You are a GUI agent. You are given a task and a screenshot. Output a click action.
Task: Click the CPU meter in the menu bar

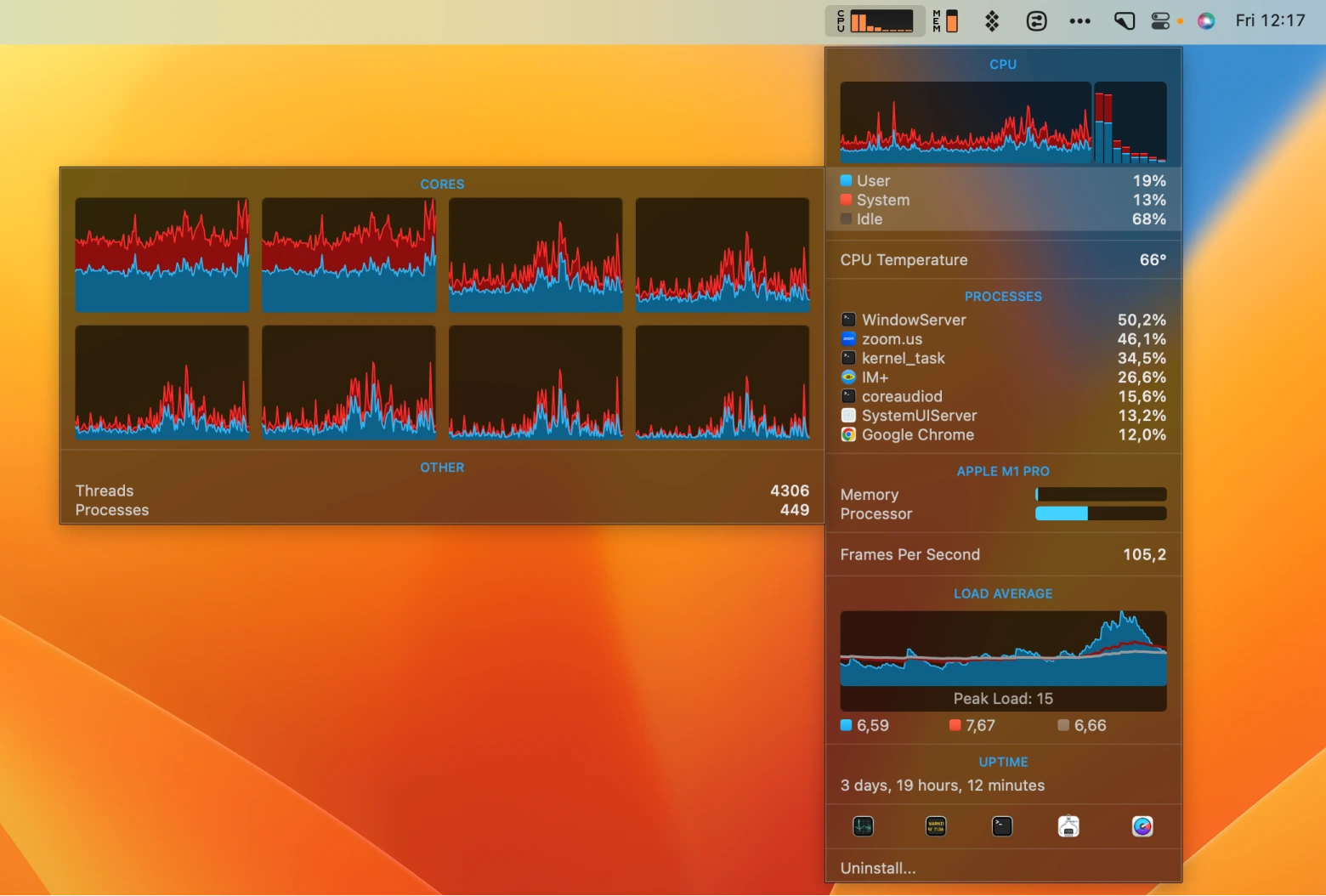click(x=875, y=21)
